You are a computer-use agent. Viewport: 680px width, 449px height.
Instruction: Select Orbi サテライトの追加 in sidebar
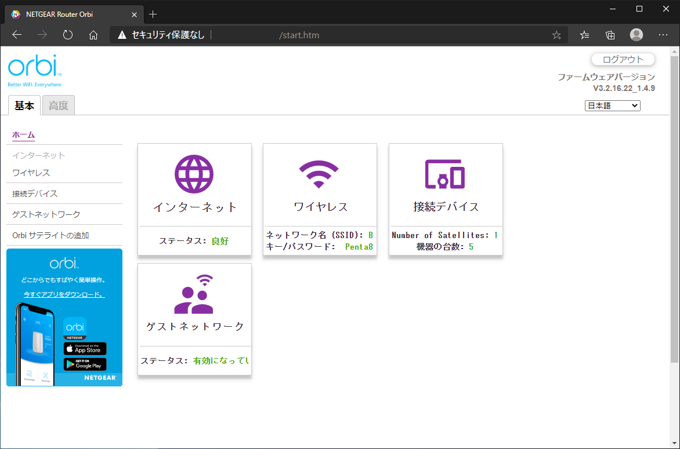point(50,235)
